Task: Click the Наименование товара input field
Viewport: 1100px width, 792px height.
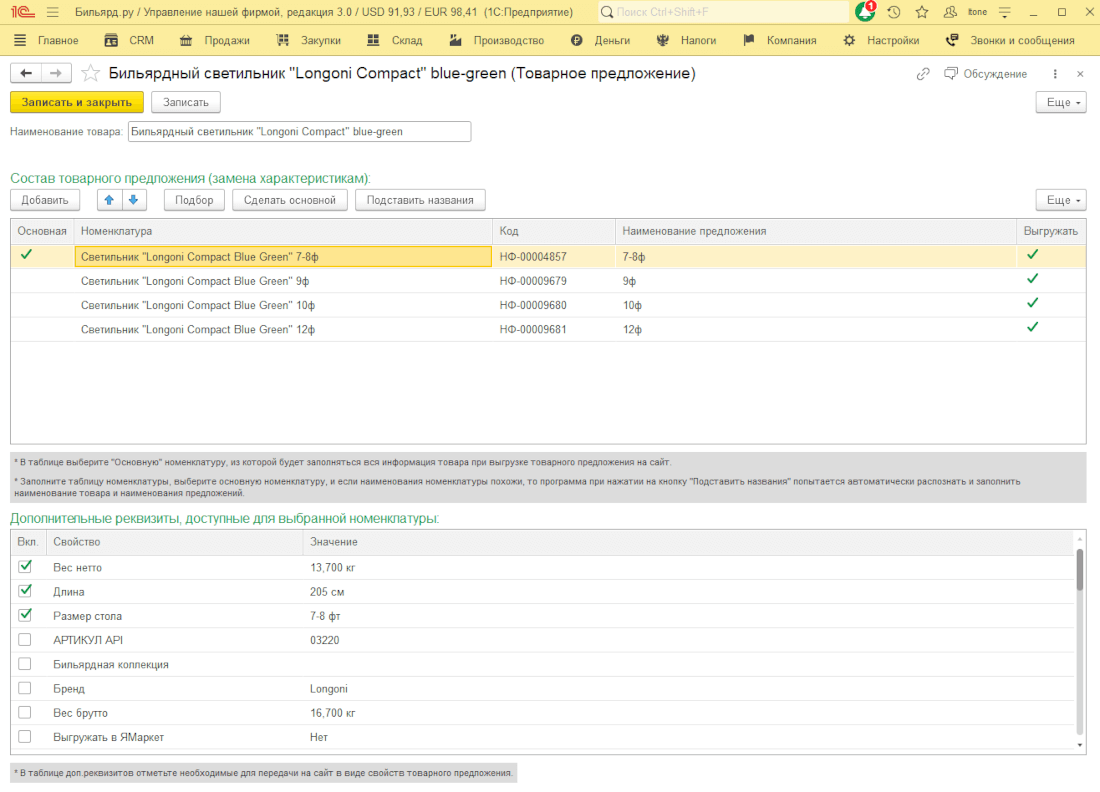Action: pyautogui.click(x=299, y=131)
